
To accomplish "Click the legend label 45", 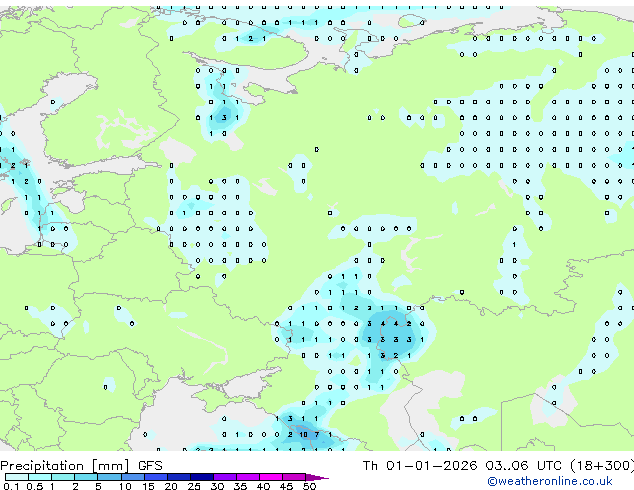I will coord(286,486).
